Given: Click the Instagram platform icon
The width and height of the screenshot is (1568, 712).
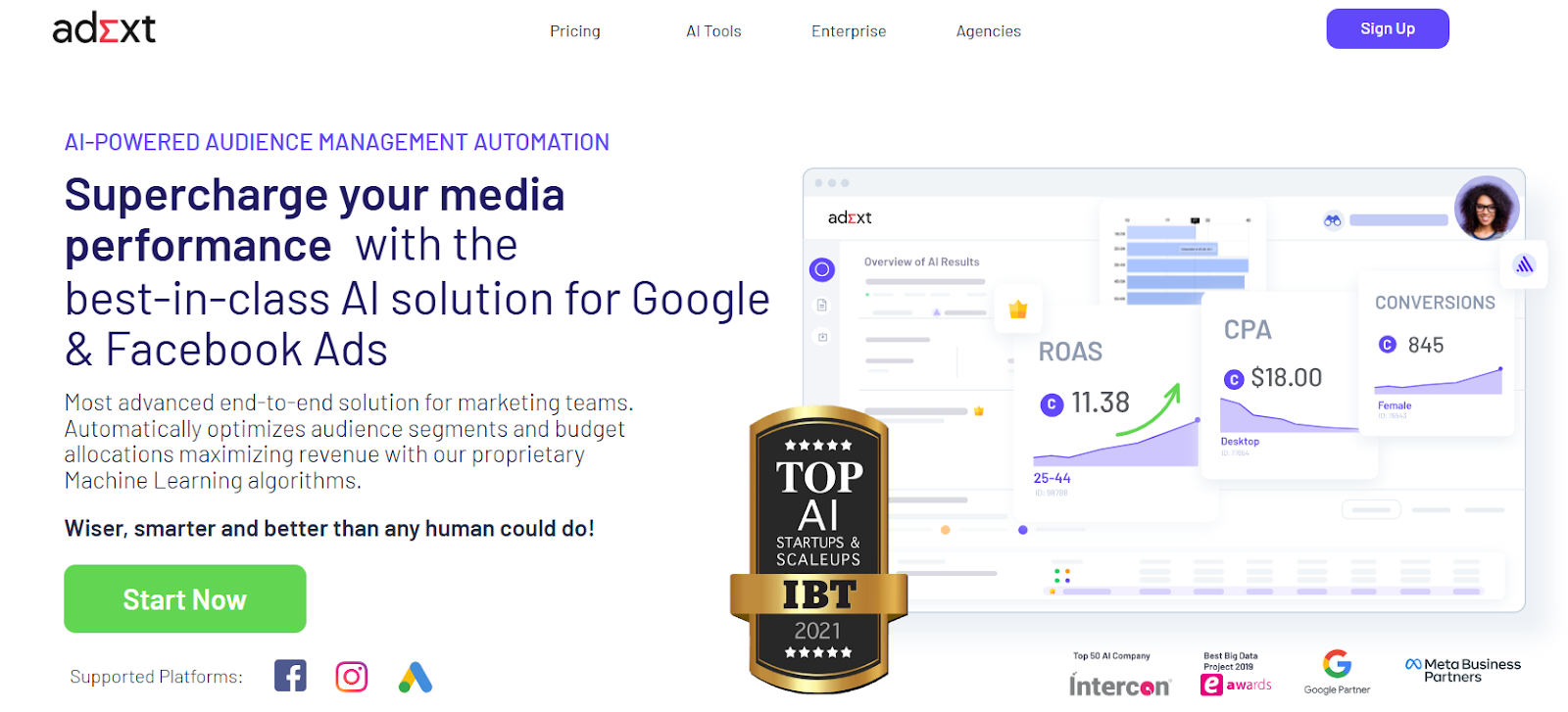Looking at the screenshot, I should (352, 677).
